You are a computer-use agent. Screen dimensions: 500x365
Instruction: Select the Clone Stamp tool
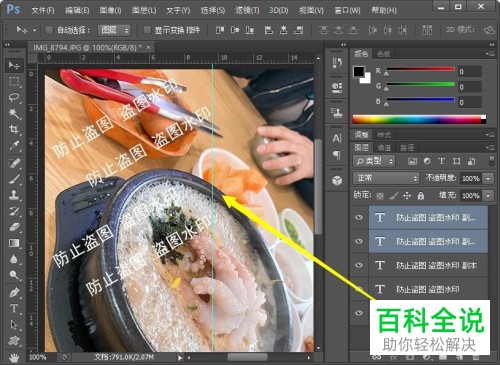tap(14, 195)
